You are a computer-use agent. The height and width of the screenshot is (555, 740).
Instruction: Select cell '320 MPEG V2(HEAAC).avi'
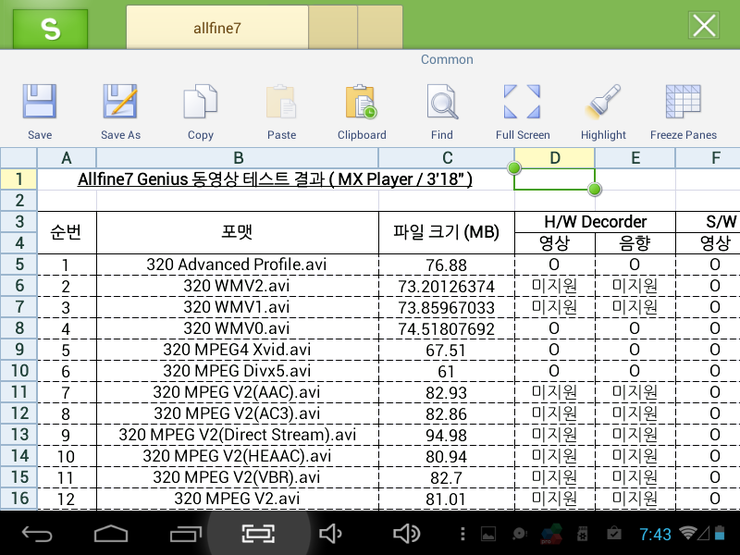237,456
